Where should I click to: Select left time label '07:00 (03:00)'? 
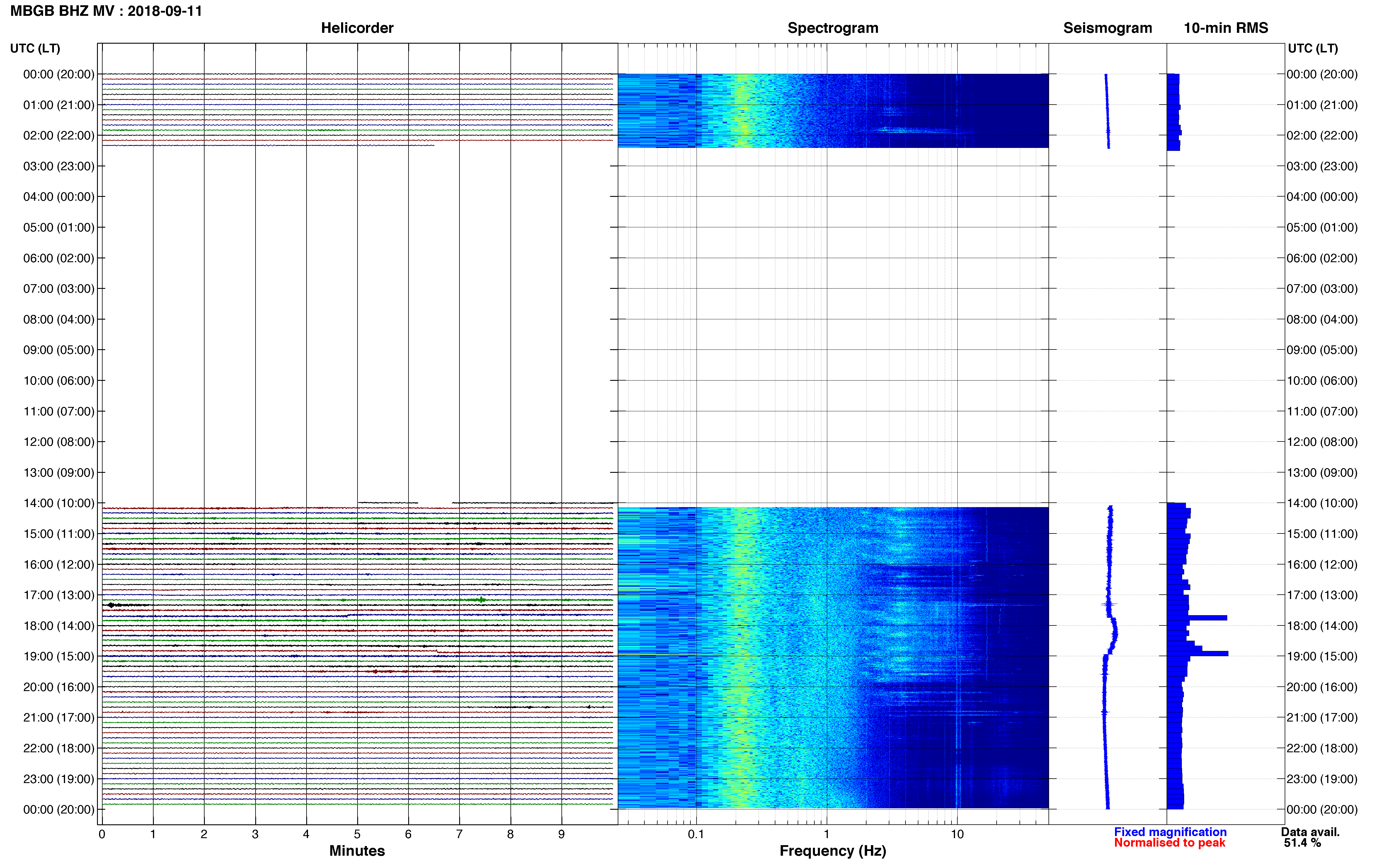(x=59, y=289)
